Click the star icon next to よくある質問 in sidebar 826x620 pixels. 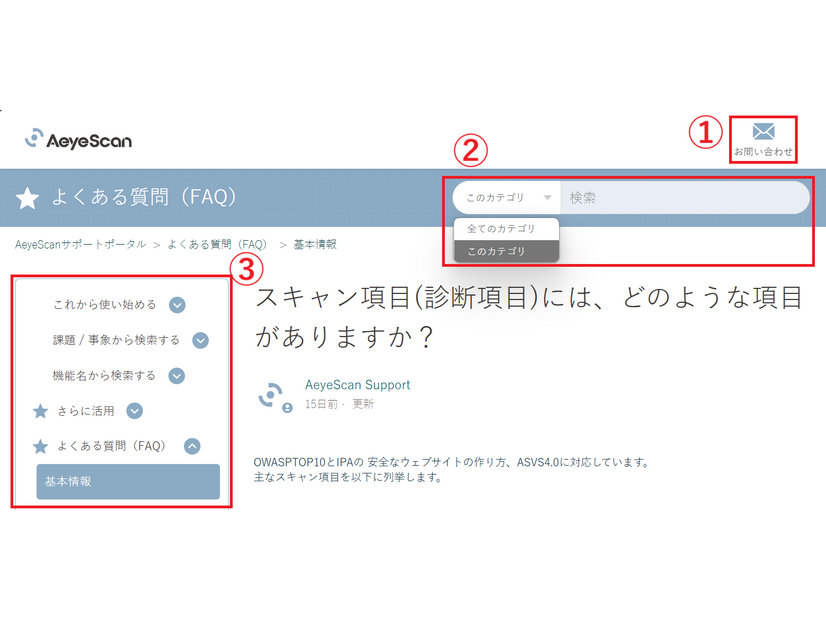[x=41, y=447]
